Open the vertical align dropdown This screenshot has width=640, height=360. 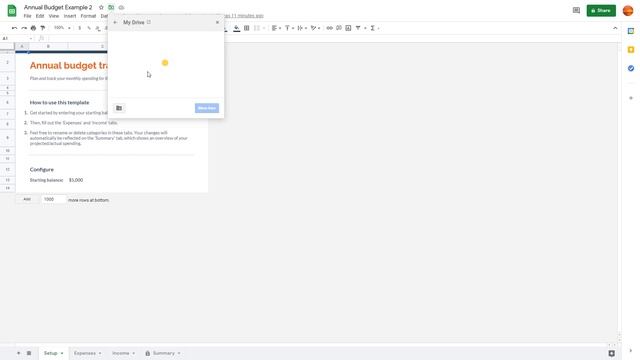click(x=289, y=28)
